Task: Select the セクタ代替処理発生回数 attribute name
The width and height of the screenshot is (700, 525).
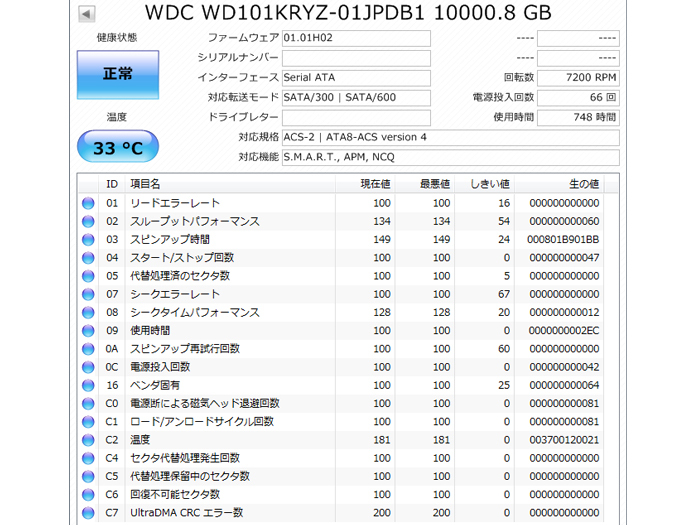Action: pos(185,458)
